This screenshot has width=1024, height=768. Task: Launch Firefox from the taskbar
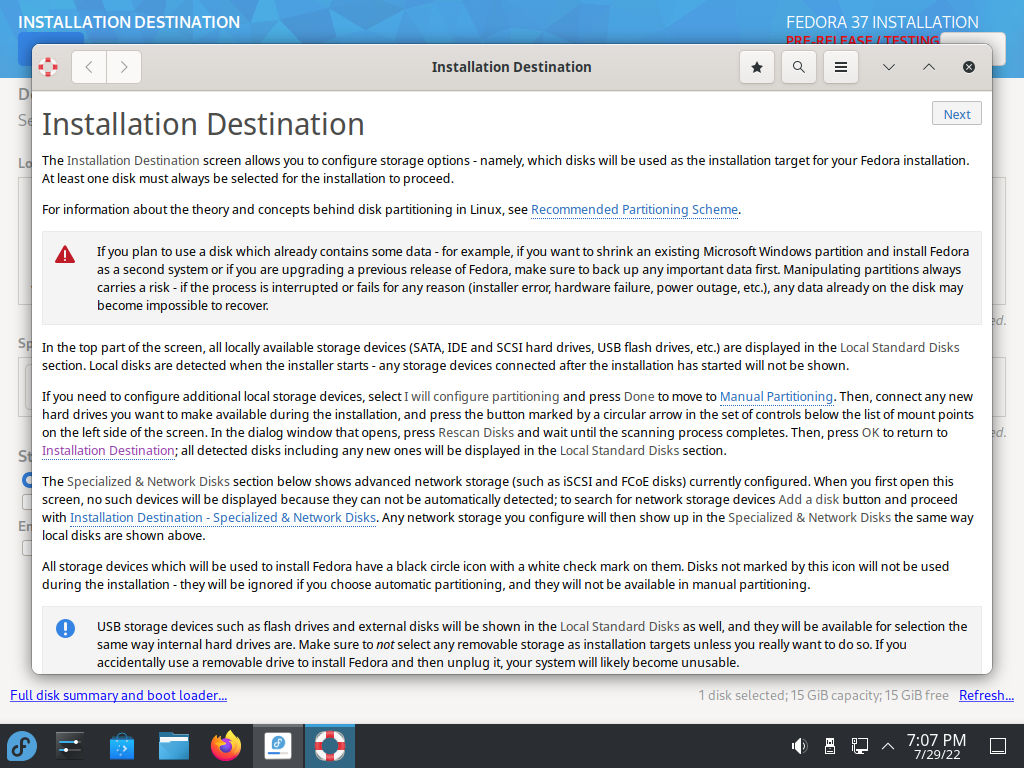pyautogui.click(x=226, y=746)
